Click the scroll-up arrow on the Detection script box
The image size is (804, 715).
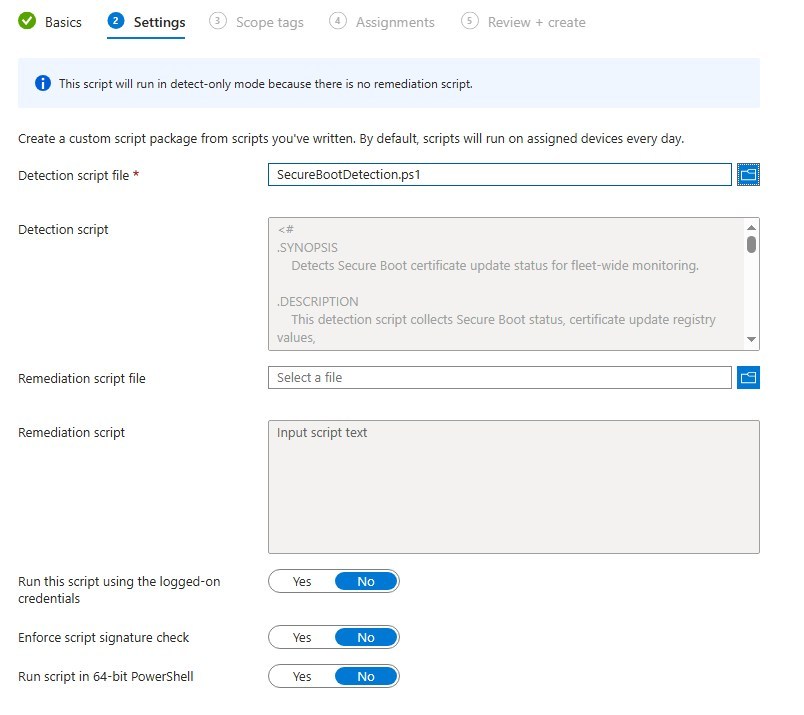tap(751, 226)
